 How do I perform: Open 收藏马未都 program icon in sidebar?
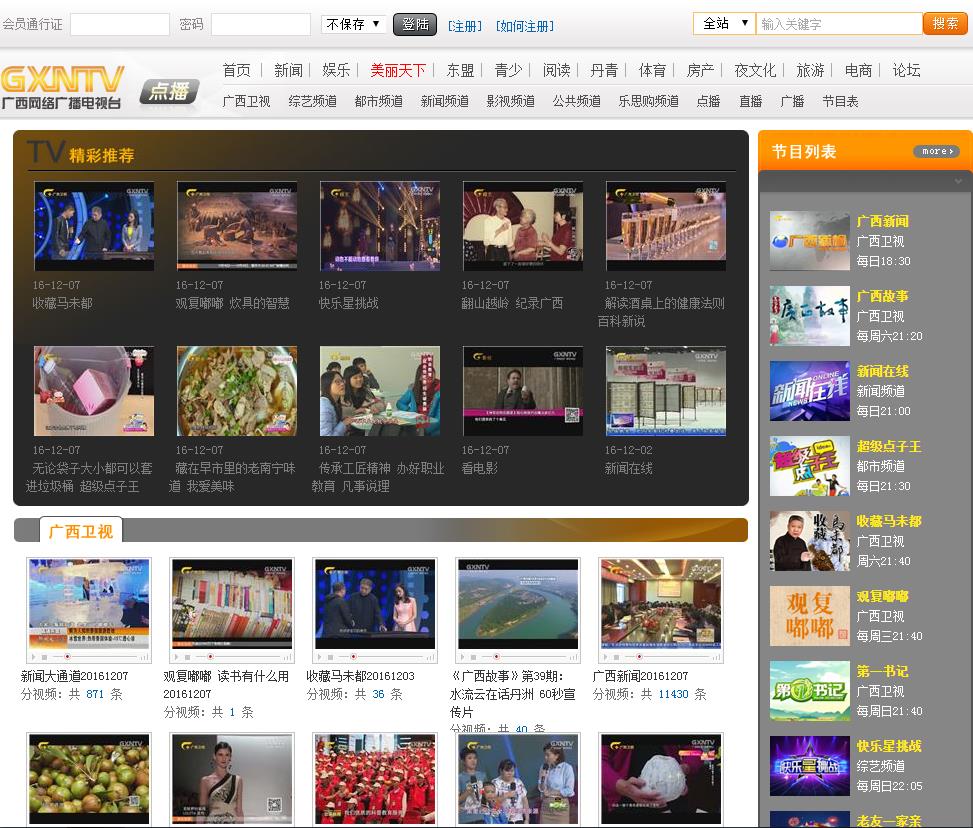[x=810, y=541]
